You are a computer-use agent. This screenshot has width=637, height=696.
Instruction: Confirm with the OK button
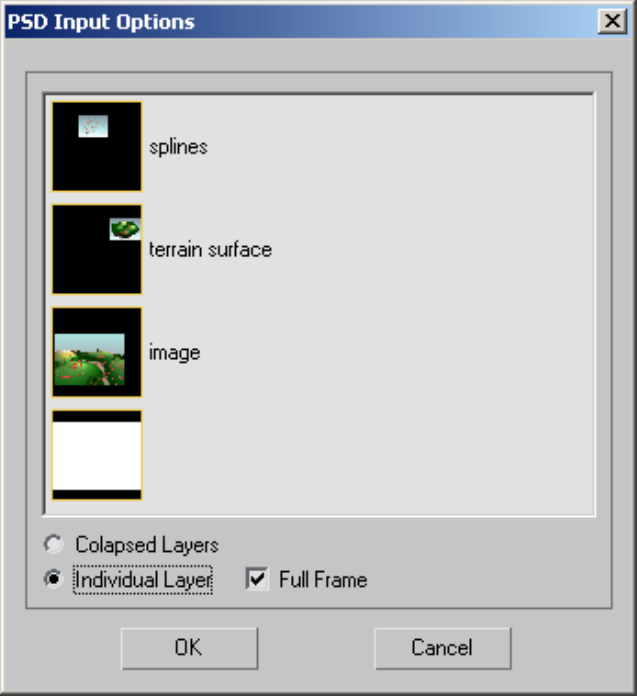(190, 648)
